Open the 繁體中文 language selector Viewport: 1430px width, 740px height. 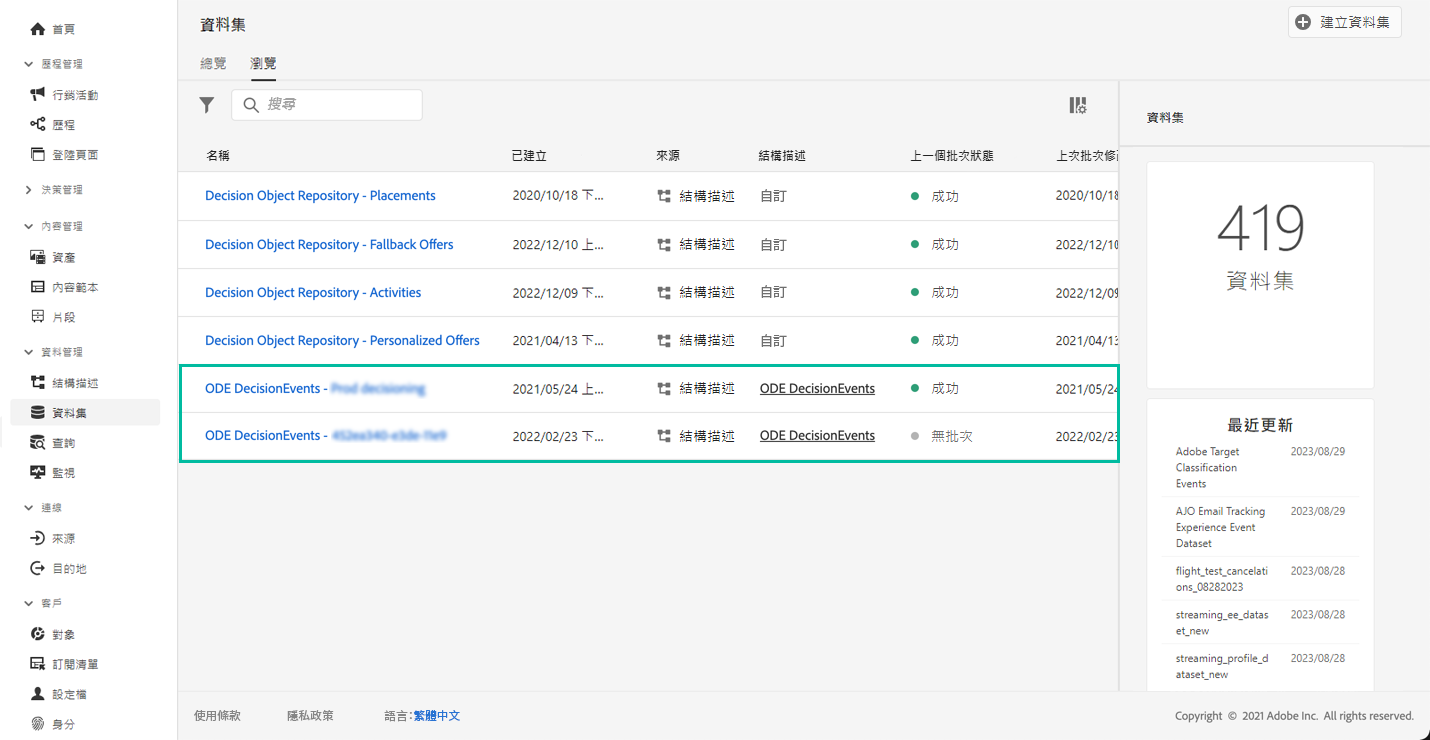[x=437, y=716]
